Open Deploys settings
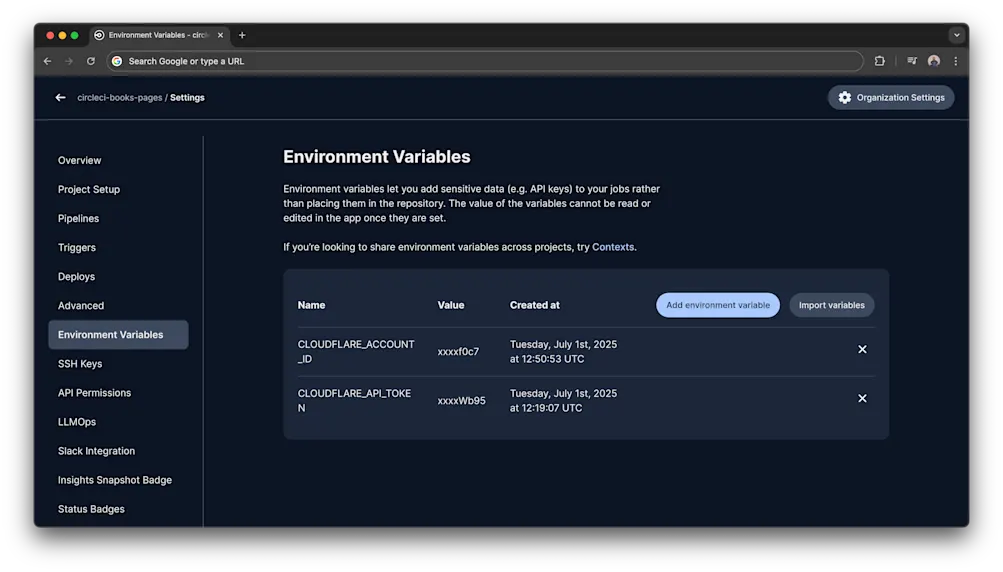Screen dimensions: 1003x572 (76, 276)
